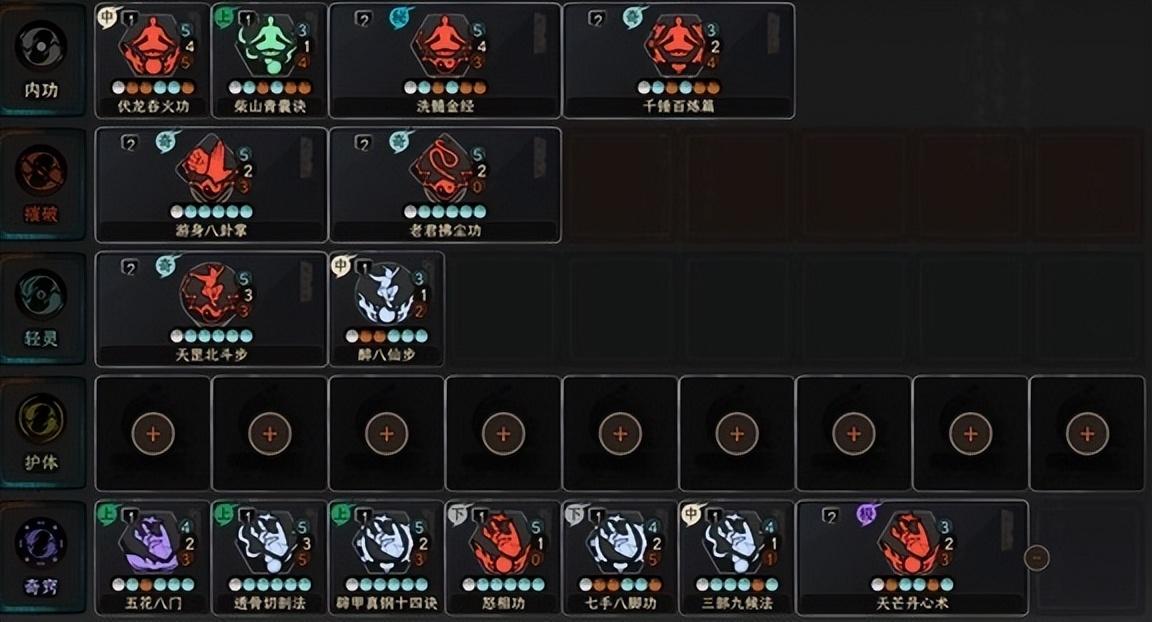Click the 醉八仙步 skill card
The height and width of the screenshot is (622, 1152).
point(386,308)
